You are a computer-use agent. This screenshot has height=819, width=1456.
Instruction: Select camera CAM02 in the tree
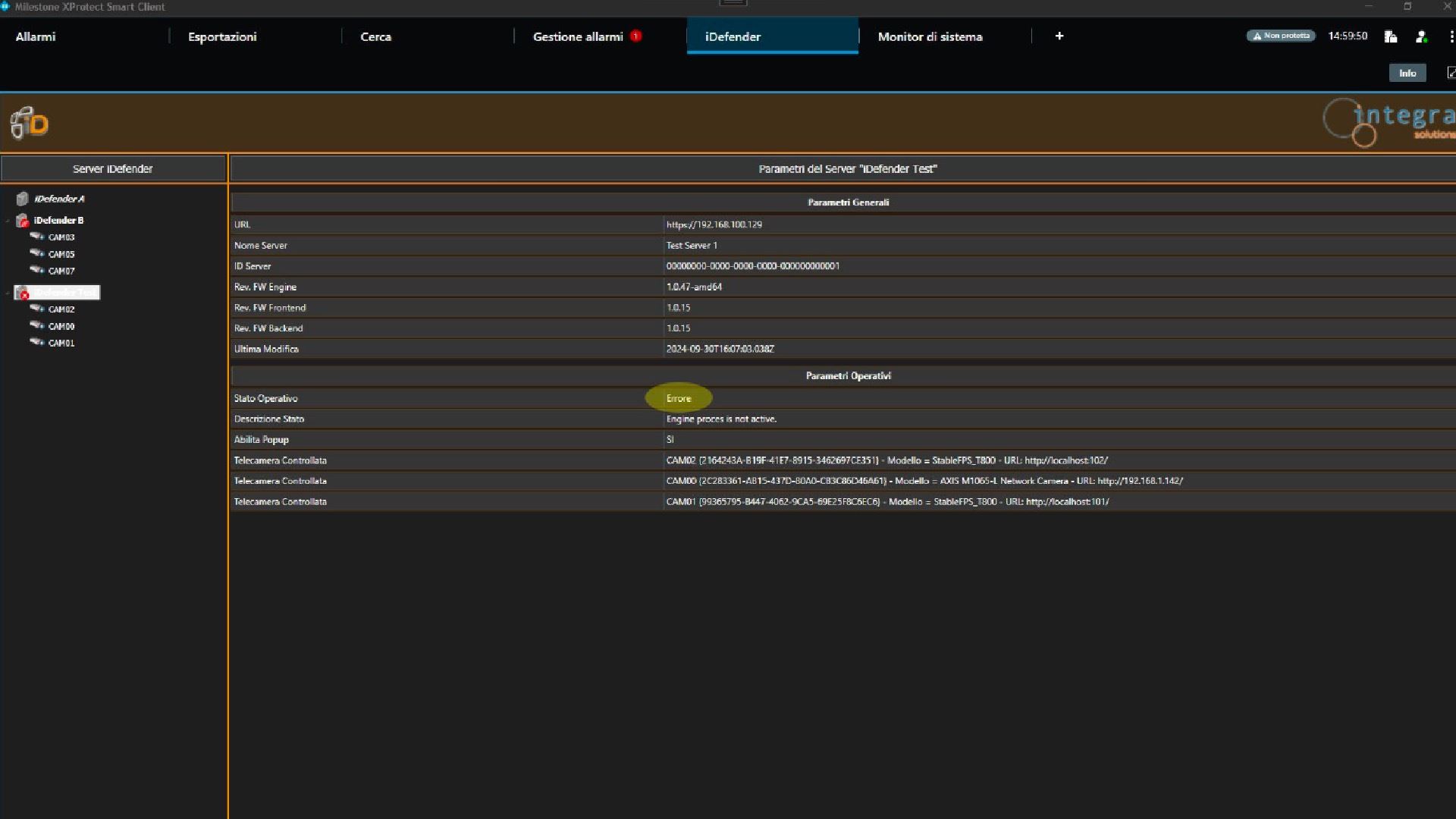pos(61,309)
